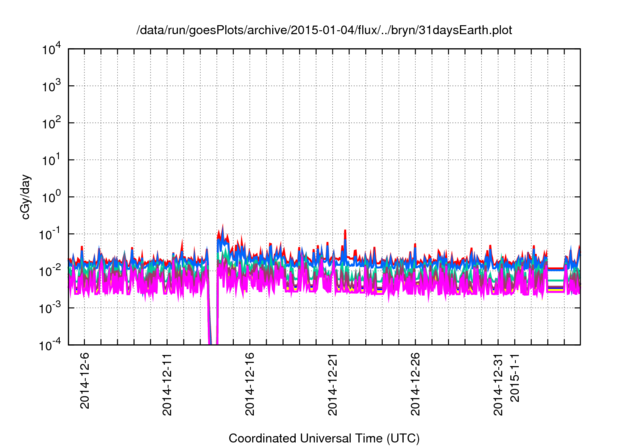This screenshot has height=448, width=640.
Task: Select the 2014-12-31 date tick label
Action: coord(499,384)
